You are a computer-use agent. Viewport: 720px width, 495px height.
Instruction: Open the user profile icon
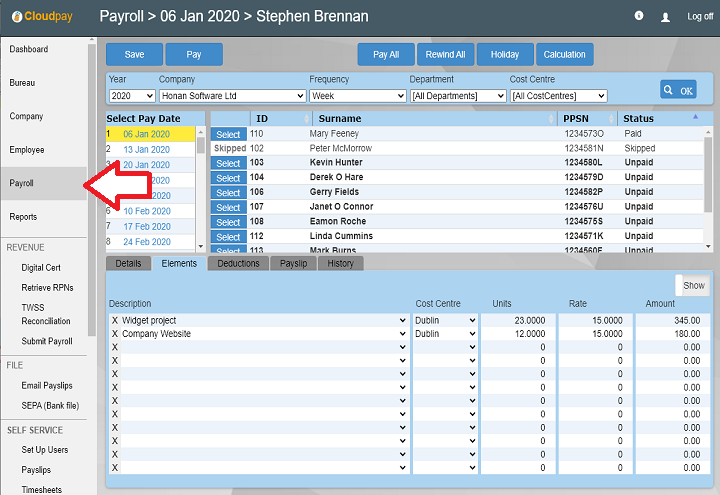[666, 17]
